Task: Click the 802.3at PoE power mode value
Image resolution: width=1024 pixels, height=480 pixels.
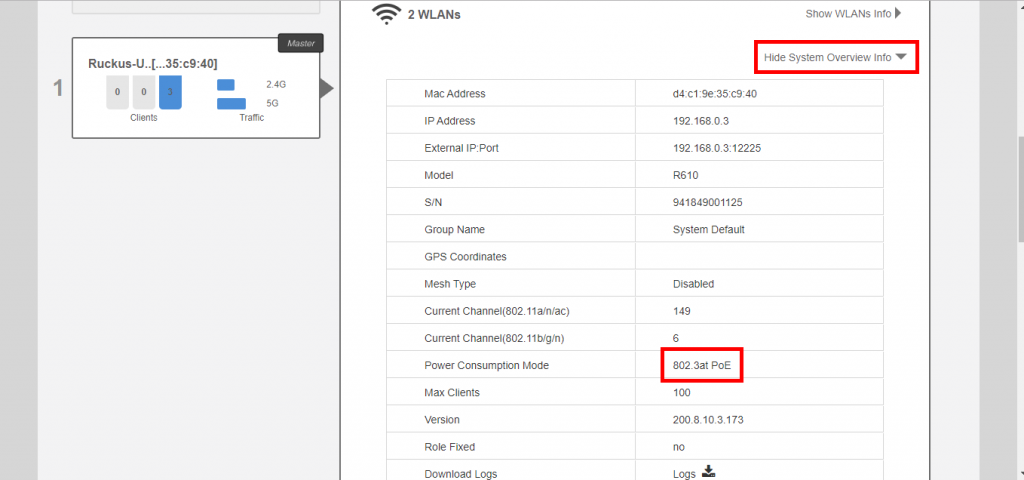Action: [702, 366]
